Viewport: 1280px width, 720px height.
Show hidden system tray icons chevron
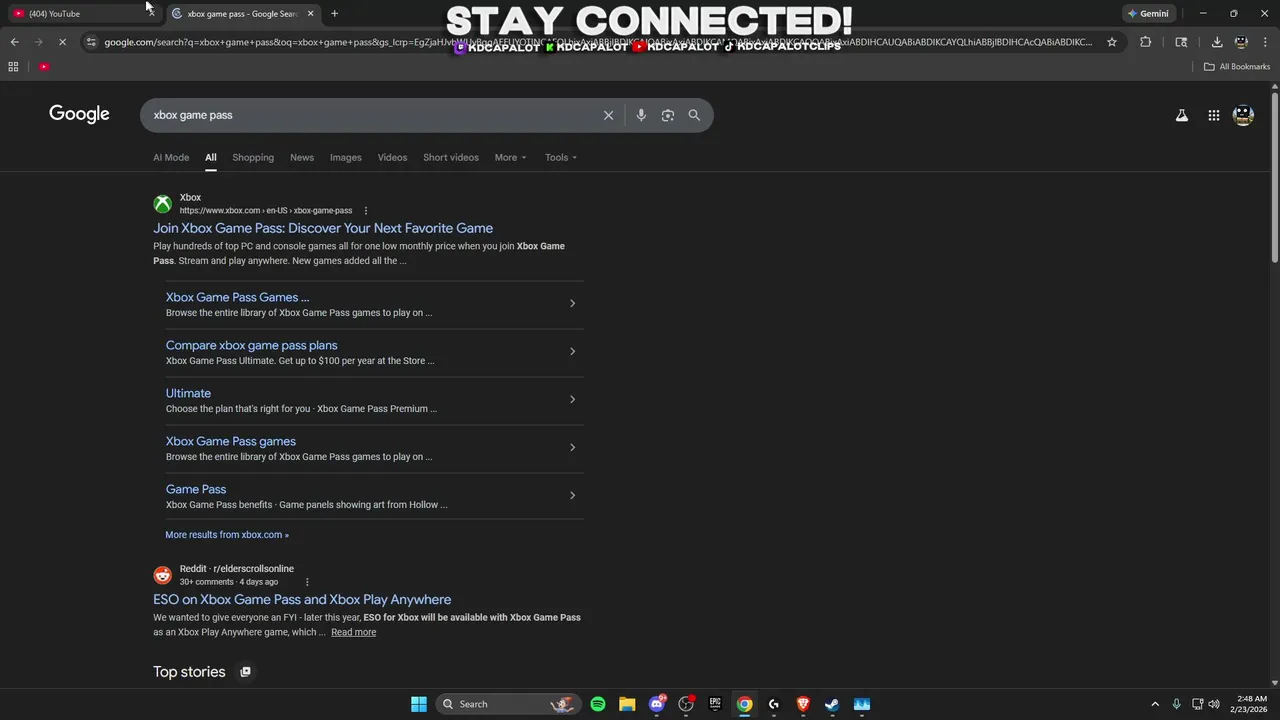pyautogui.click(x=1155, y=704)
